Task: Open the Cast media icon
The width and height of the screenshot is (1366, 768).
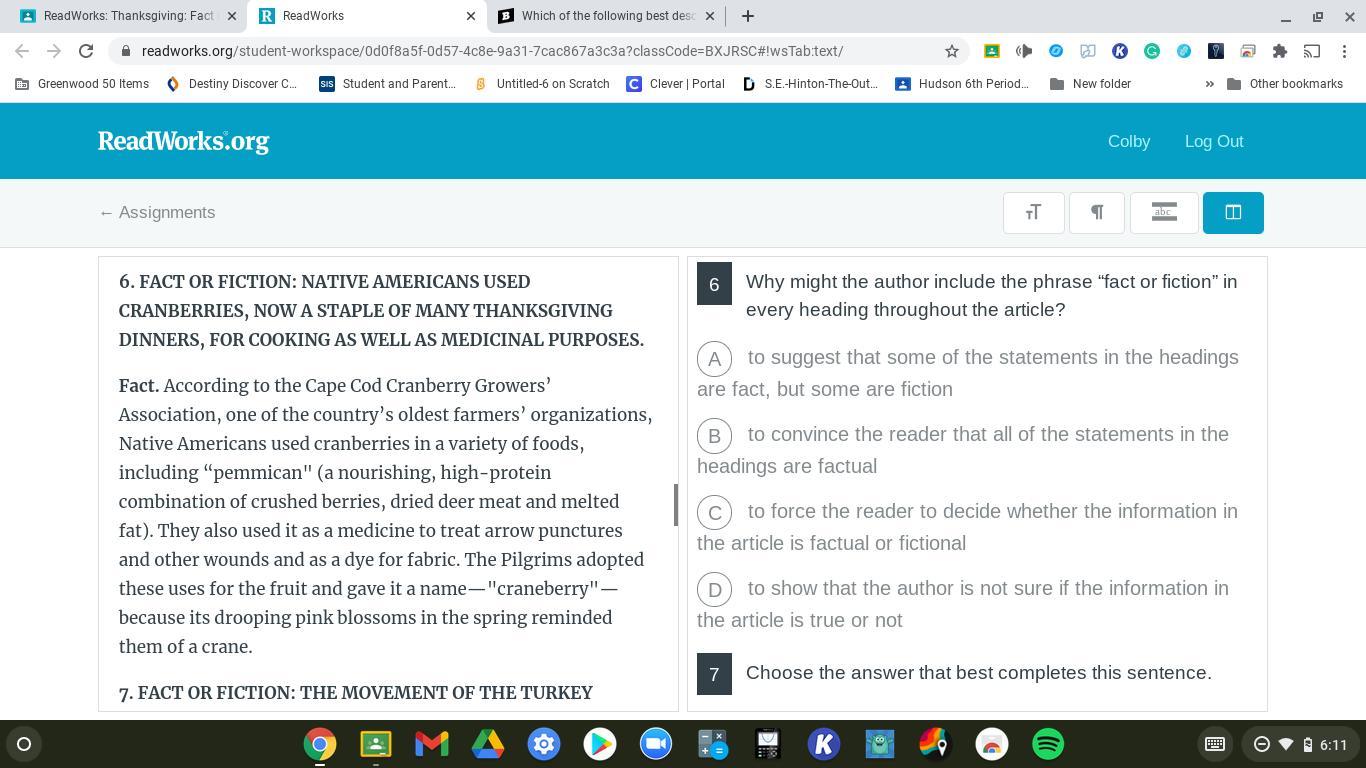Action: click(1312, 51)
